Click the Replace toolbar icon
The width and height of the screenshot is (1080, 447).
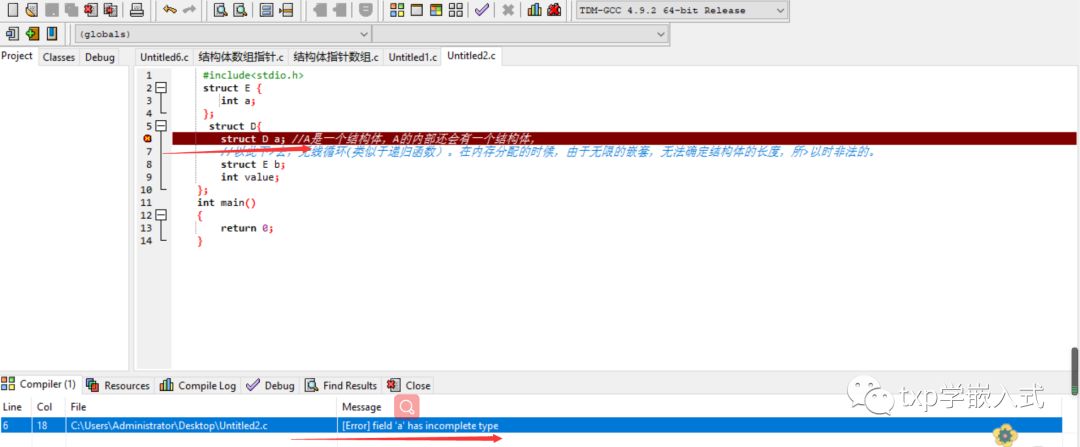pyautogui.click(x=240, y=10)
